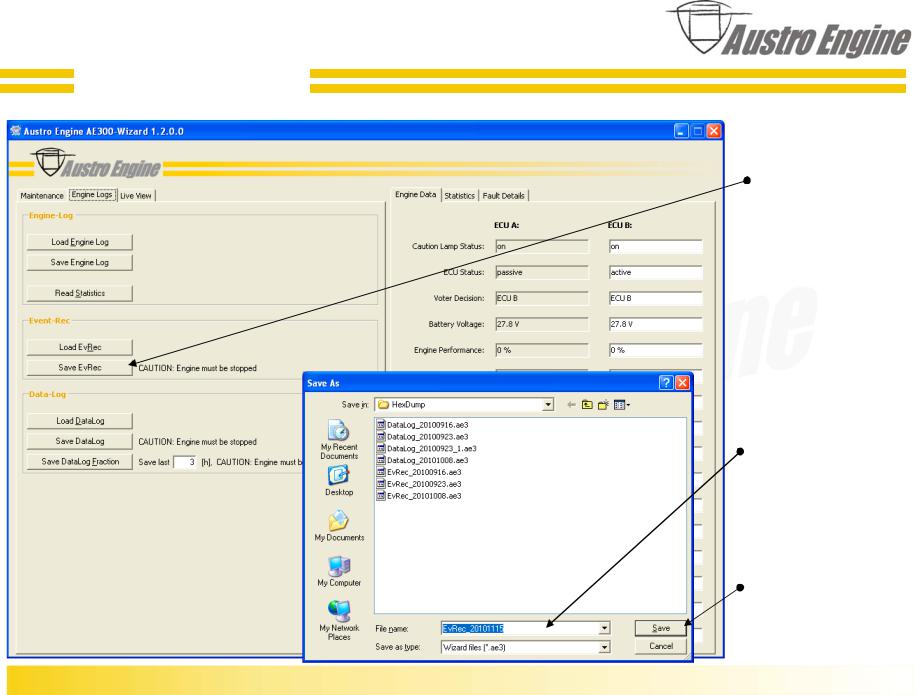915x695 pixels.
Task: Click Save Engine Log button
Action: pos(79,262)
